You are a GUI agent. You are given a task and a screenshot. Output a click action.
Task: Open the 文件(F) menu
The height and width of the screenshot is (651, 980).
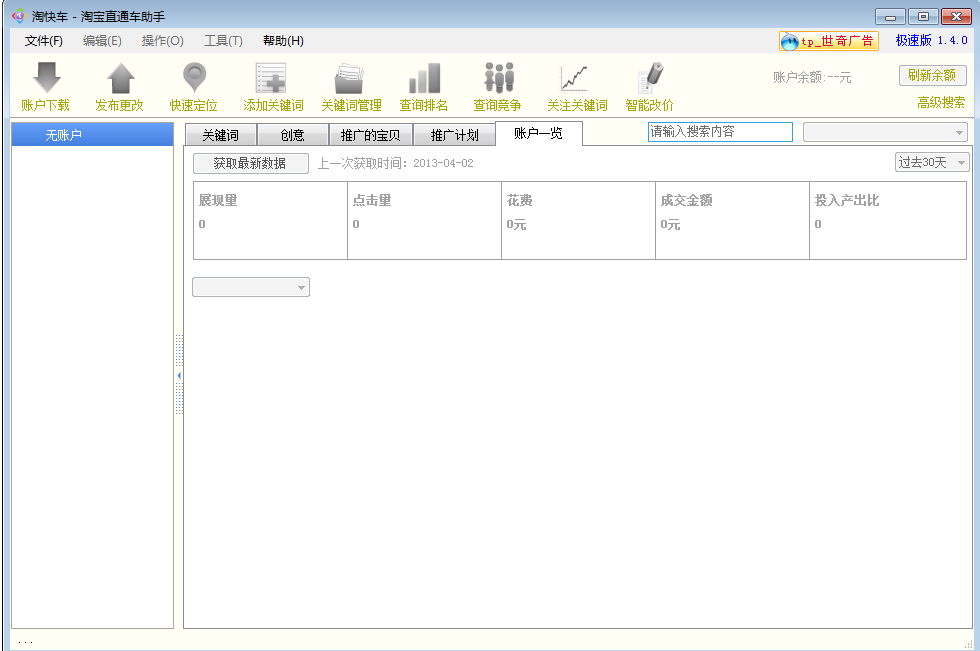coord(44,41)
